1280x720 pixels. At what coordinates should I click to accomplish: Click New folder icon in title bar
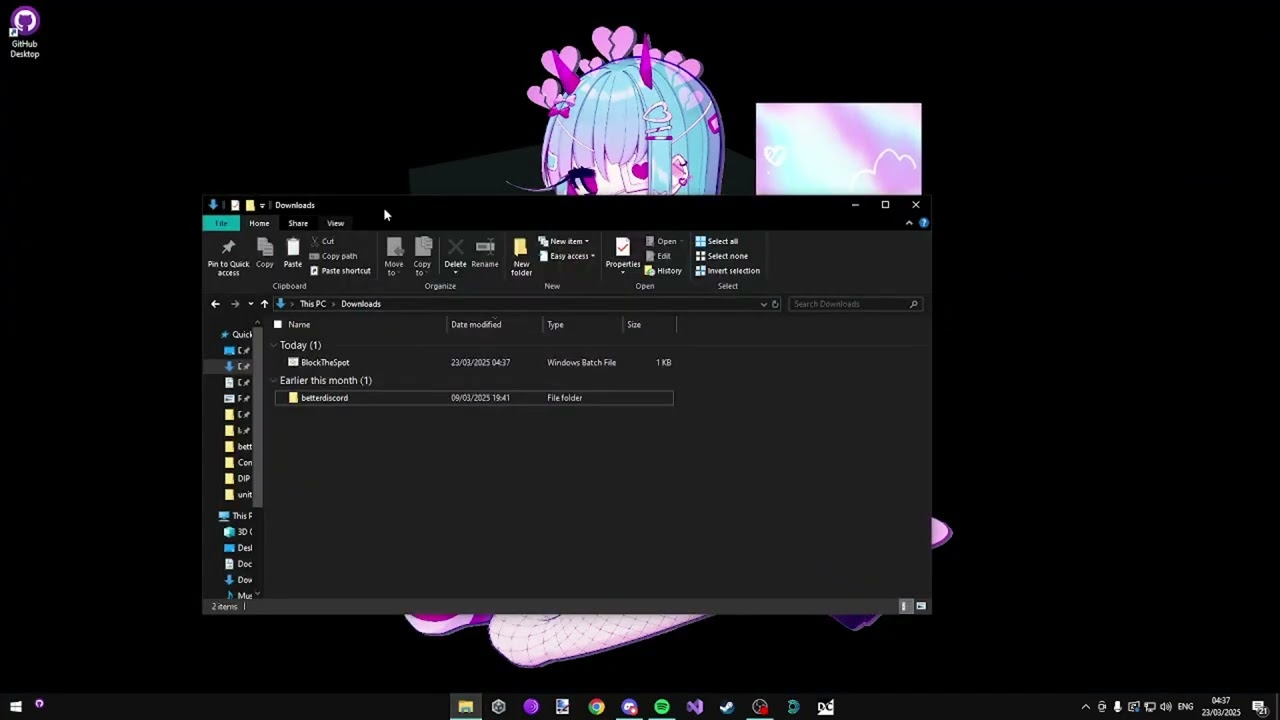point(250,205)
